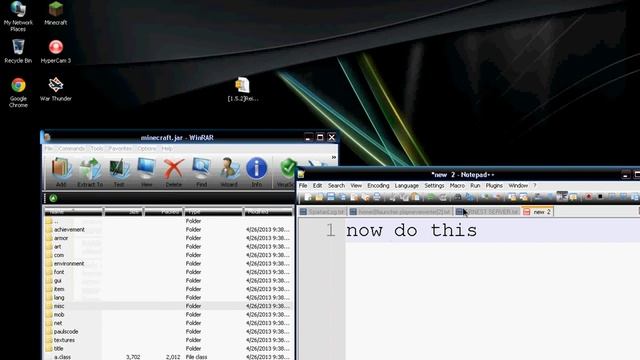
Task: Select Google Chrome desktop icon
Action: tap(18, 93)
